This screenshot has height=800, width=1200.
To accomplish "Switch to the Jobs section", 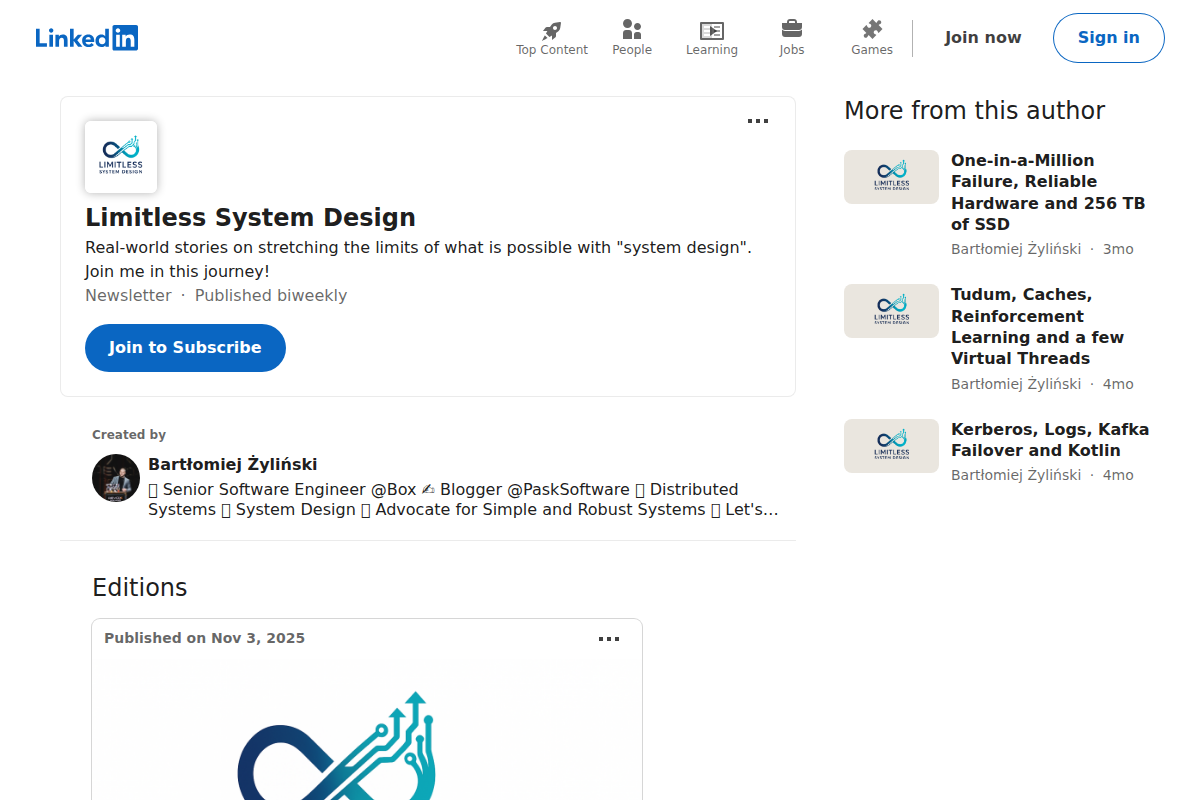I will click(791, 38).
